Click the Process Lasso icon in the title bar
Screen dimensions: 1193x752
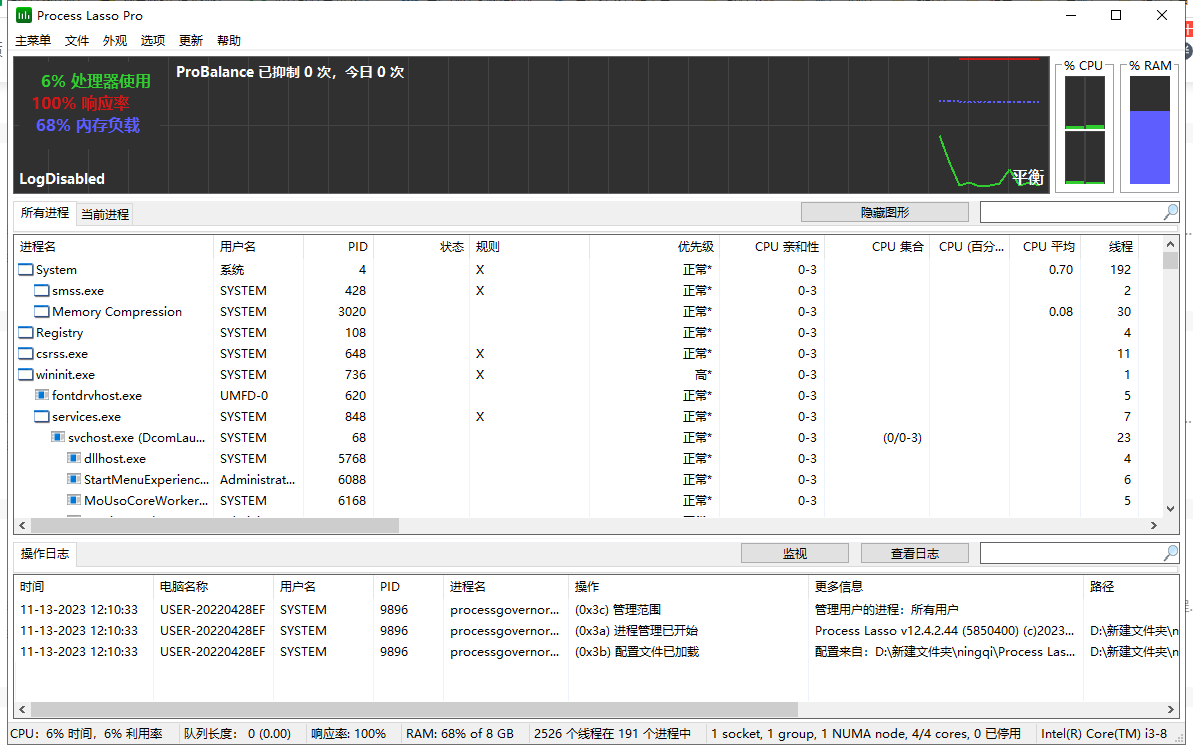[x=23, y=15]
